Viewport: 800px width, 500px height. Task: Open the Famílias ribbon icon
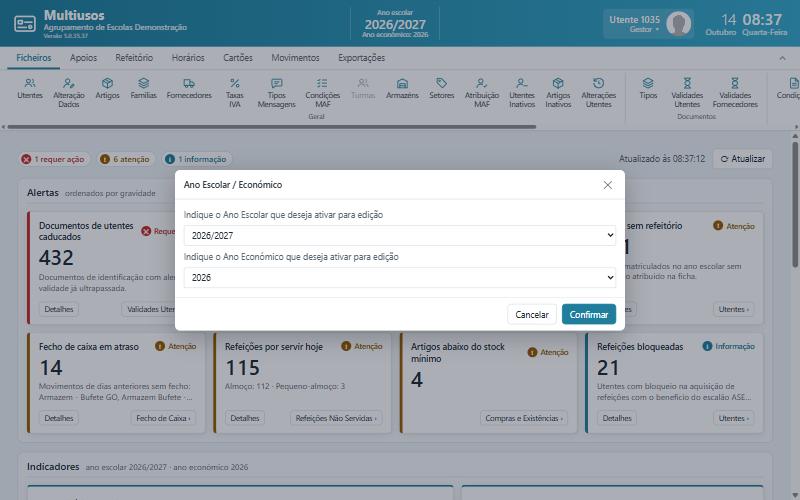coord(143,88)
